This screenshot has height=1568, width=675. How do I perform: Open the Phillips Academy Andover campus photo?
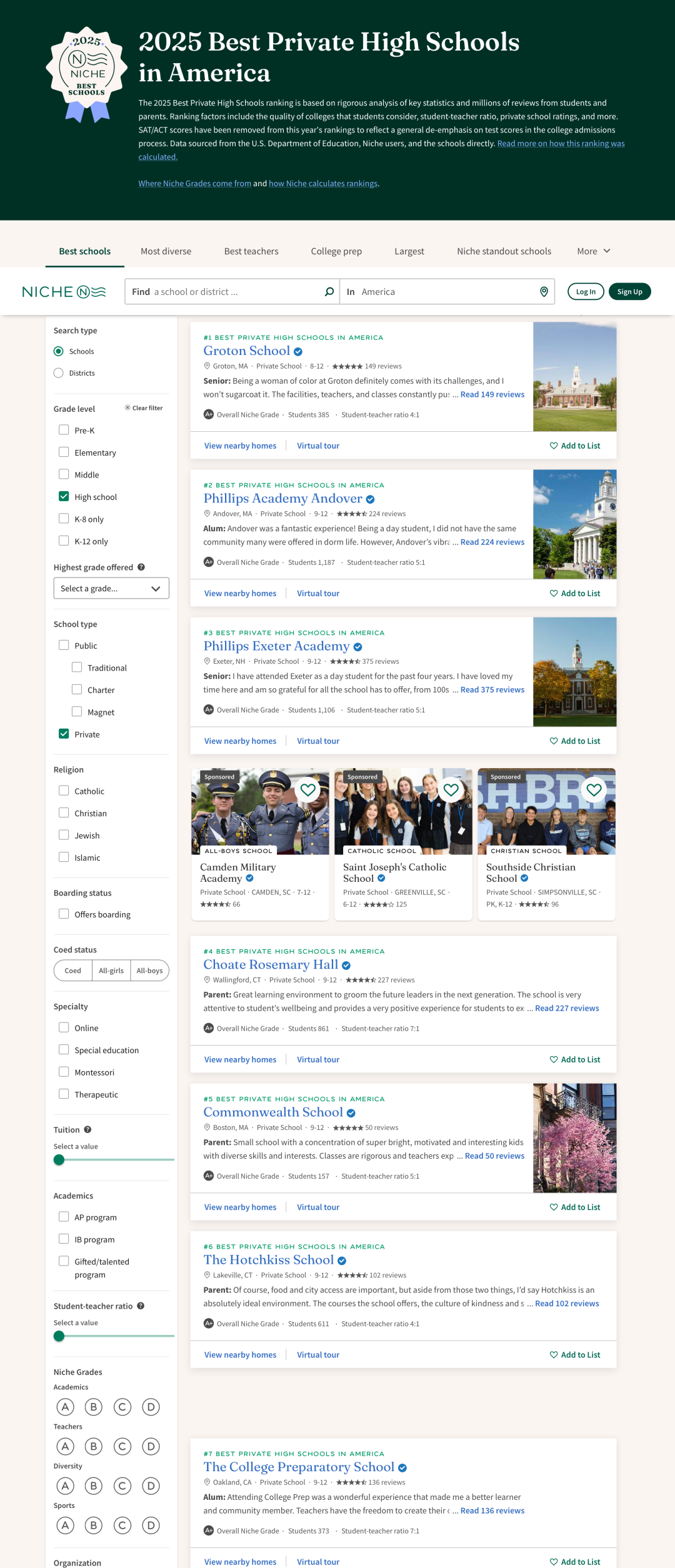coord(575,524)
